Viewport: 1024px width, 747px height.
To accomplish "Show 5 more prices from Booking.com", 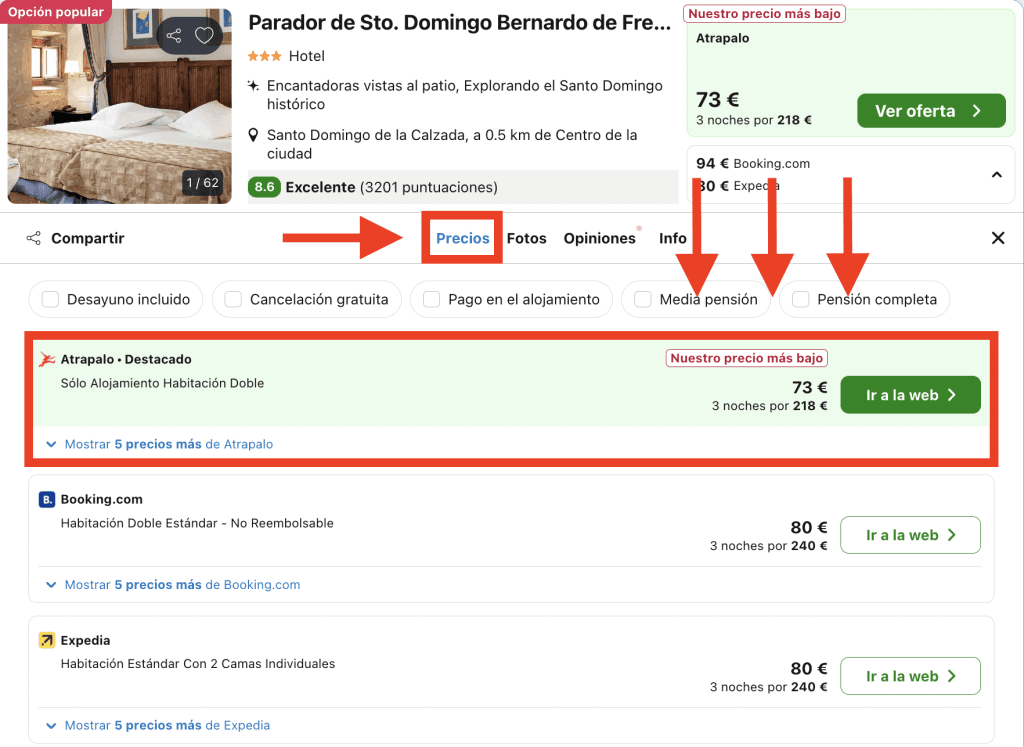I will pyautogui.click(x=173, y=585).
